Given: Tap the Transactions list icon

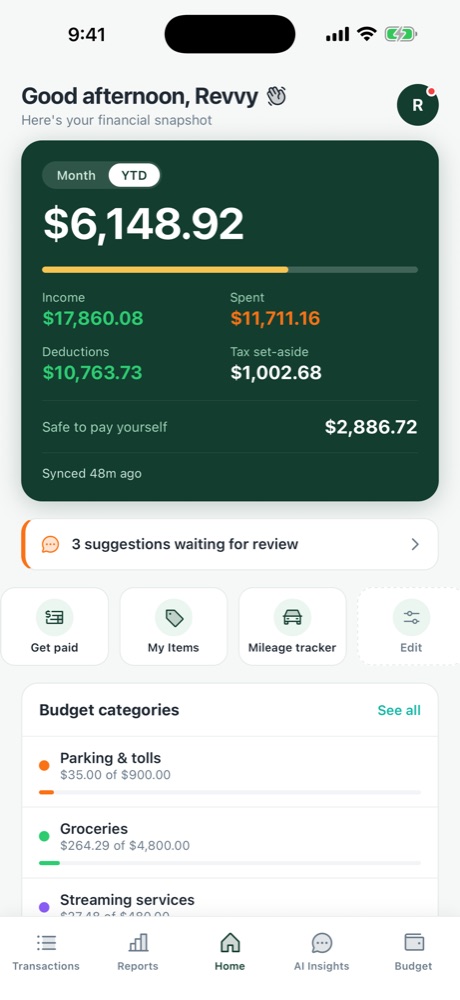Looking at the screenshot, I should coord(46,943).
